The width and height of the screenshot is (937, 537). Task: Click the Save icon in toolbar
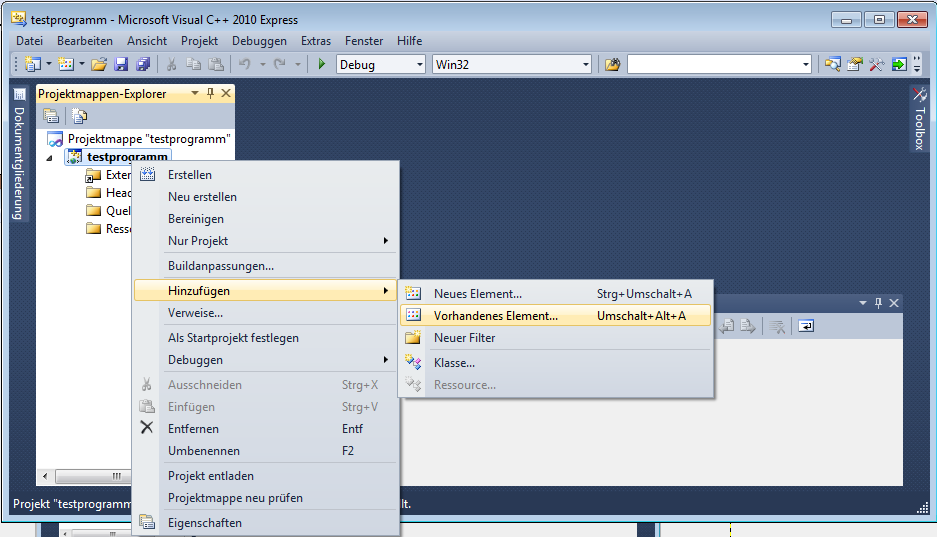[121, 65]
